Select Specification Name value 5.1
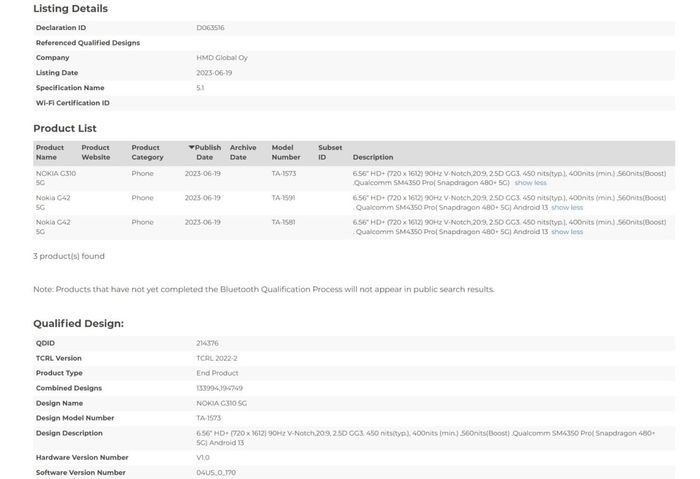The height and width of the screenshot is (479, 700). pyautogui.click(x=200, y=88)
